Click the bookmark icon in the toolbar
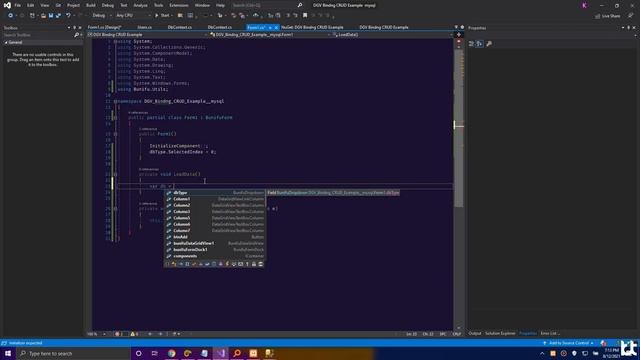640x360 pixels. tap(305, 16)
